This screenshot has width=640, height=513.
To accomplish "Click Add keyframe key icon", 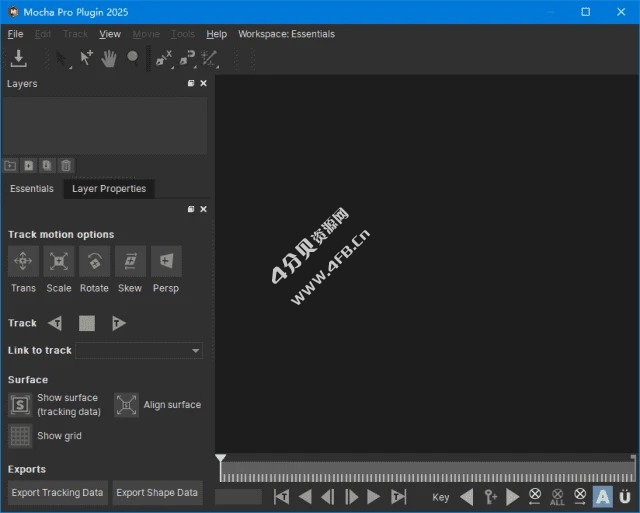I will [x=490, y=497].
